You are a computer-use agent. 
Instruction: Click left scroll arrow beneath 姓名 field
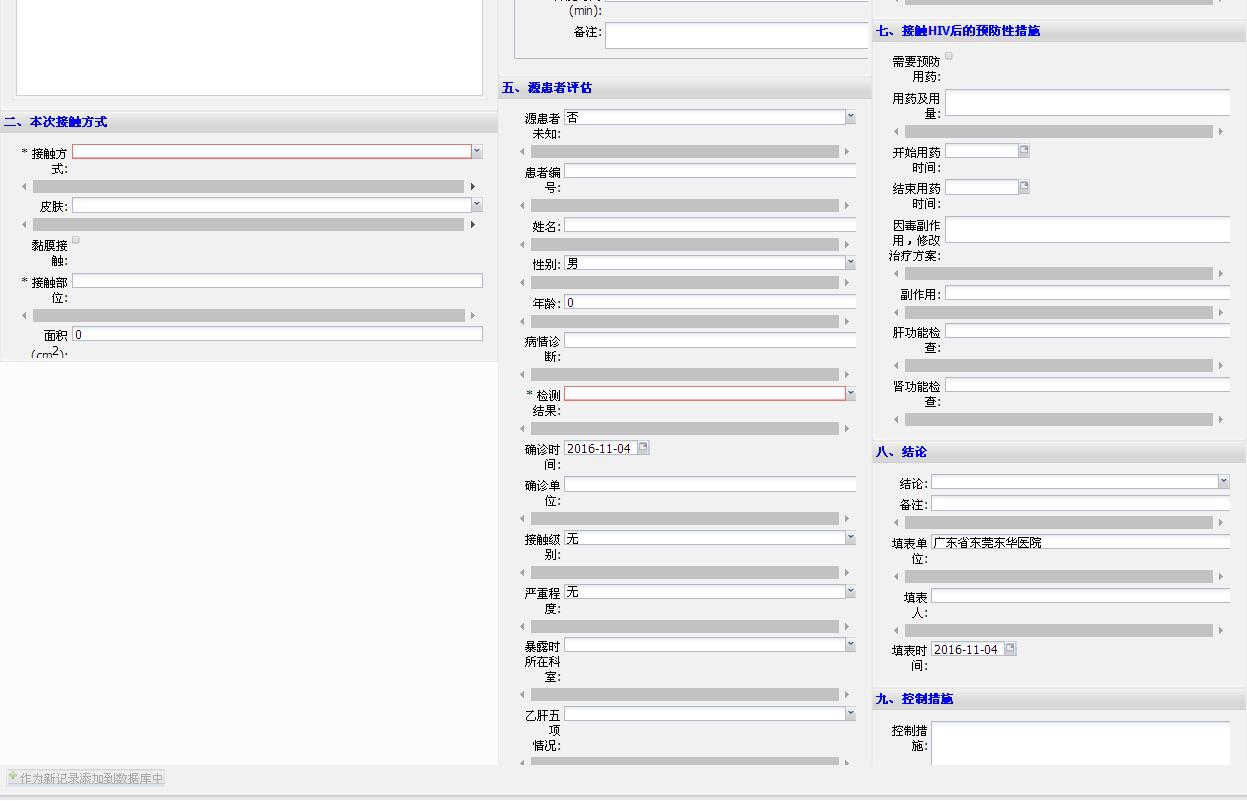pos(523,244)
